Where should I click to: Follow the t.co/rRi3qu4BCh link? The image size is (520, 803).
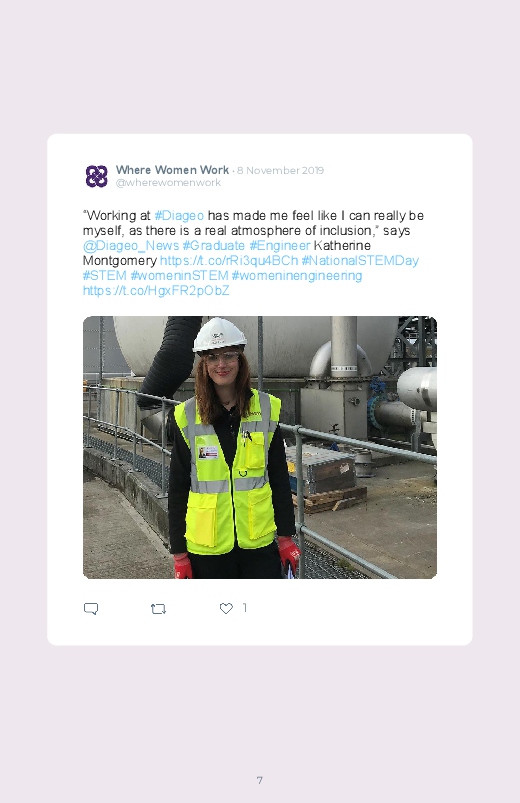[x=229, y=261]
